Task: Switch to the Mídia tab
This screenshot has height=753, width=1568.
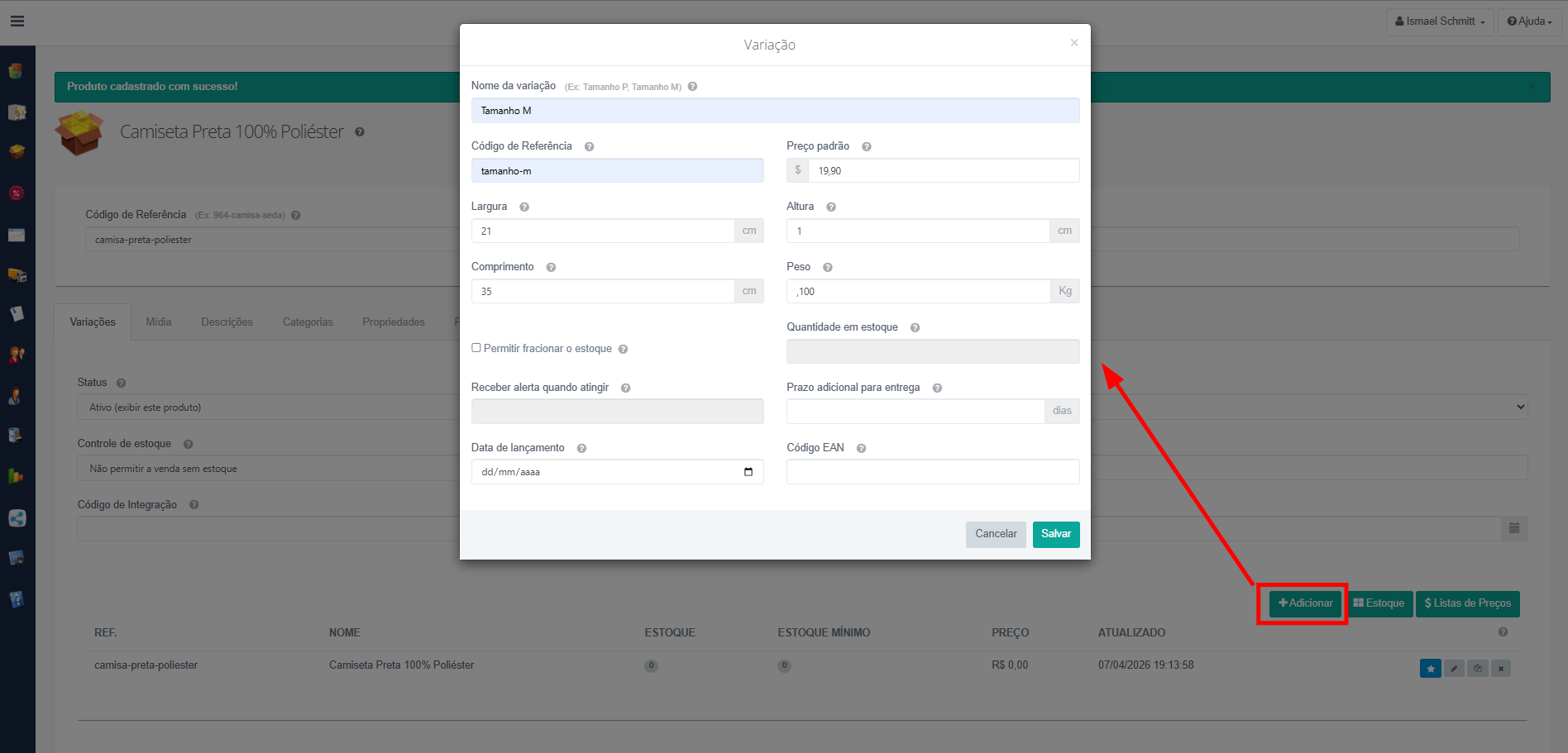Action: click(159, 322)
